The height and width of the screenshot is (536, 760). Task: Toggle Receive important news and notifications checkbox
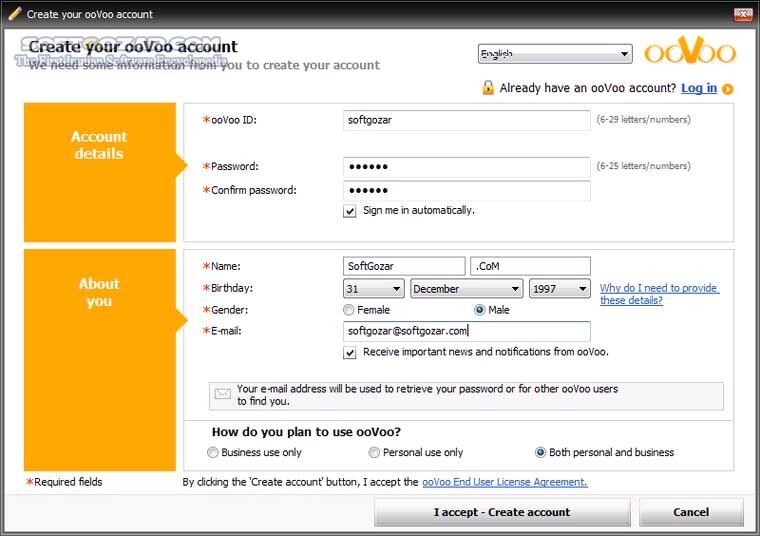[x=350, y=353]
